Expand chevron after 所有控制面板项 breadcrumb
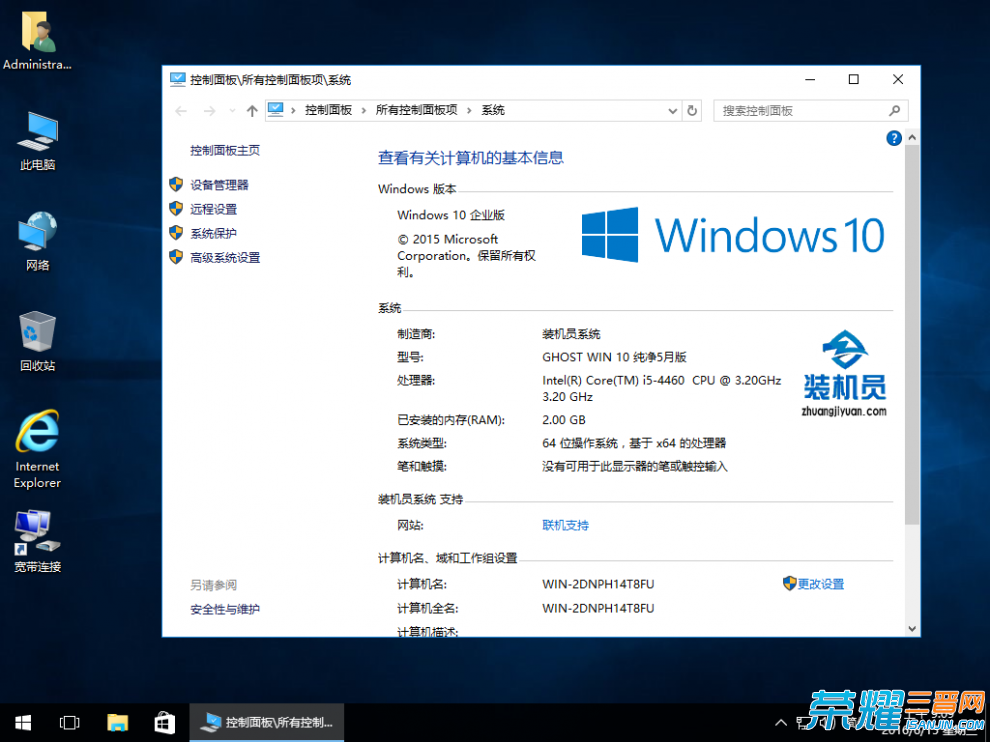 [x=469, y=111]
